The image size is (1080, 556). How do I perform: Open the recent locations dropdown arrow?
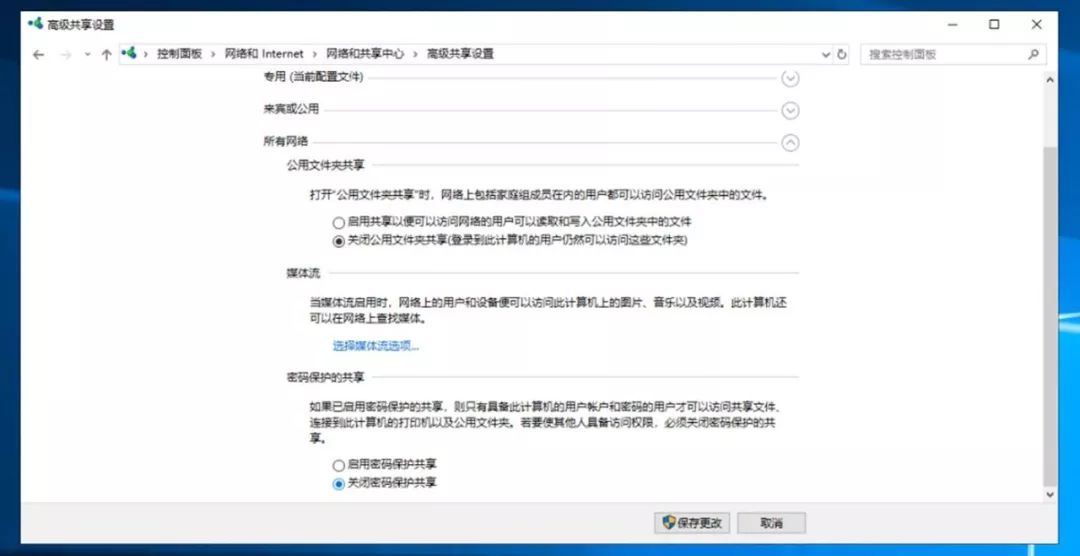[x=87, y=54]
